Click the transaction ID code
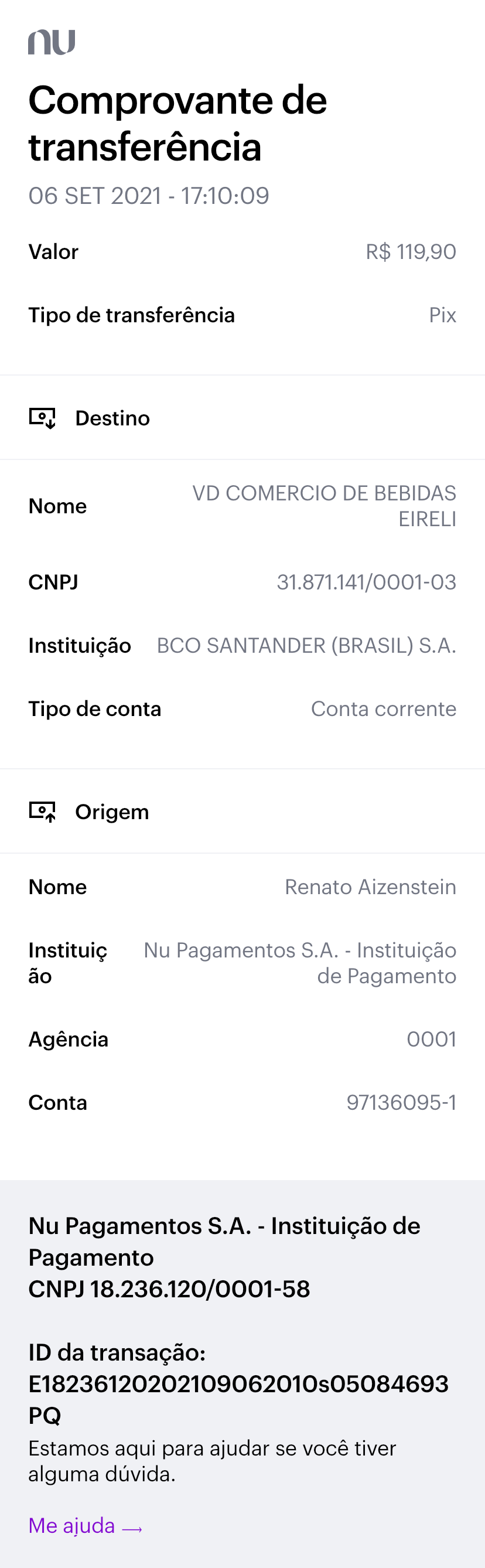 coord(238,1399)
